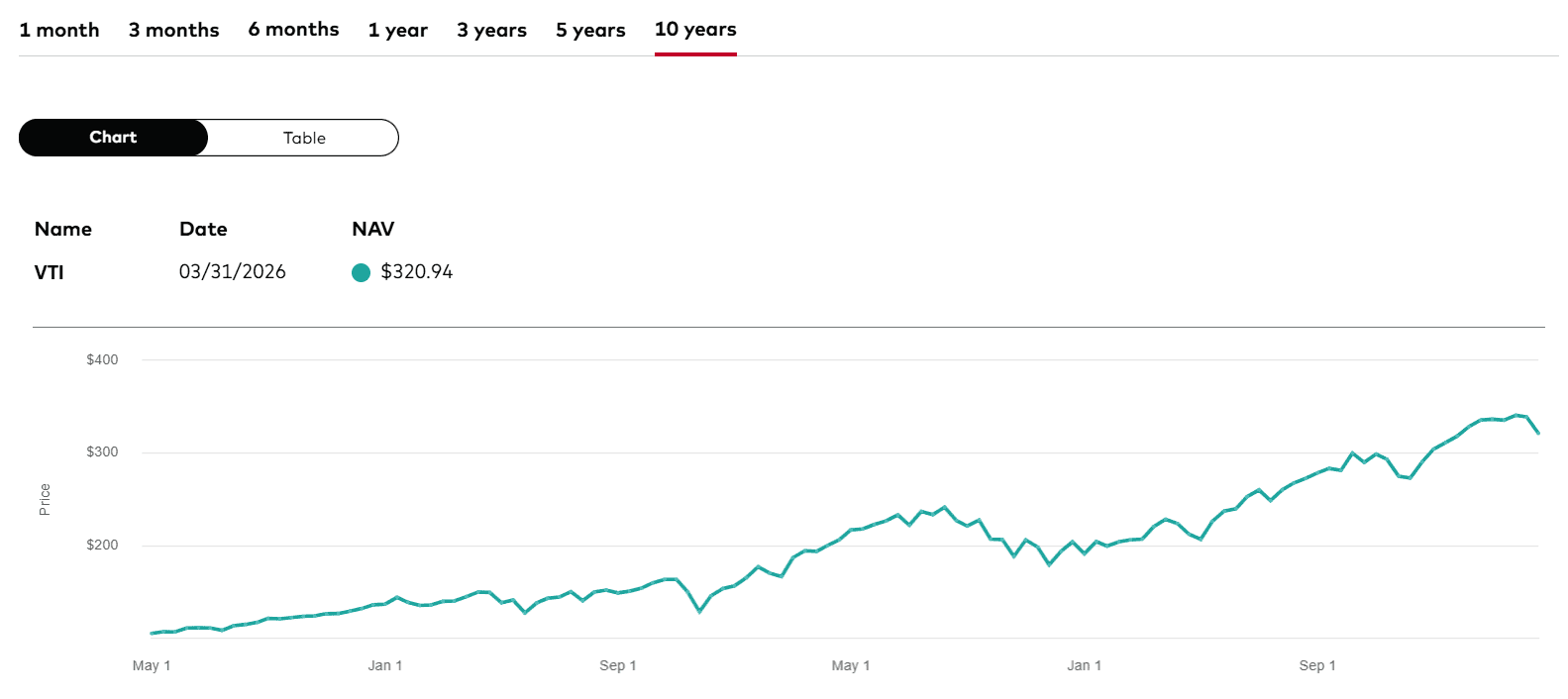The width and height of the screenshot is (1568, 699).
Task: Select the 3 months time range
Action: click(x=173, y=30)
